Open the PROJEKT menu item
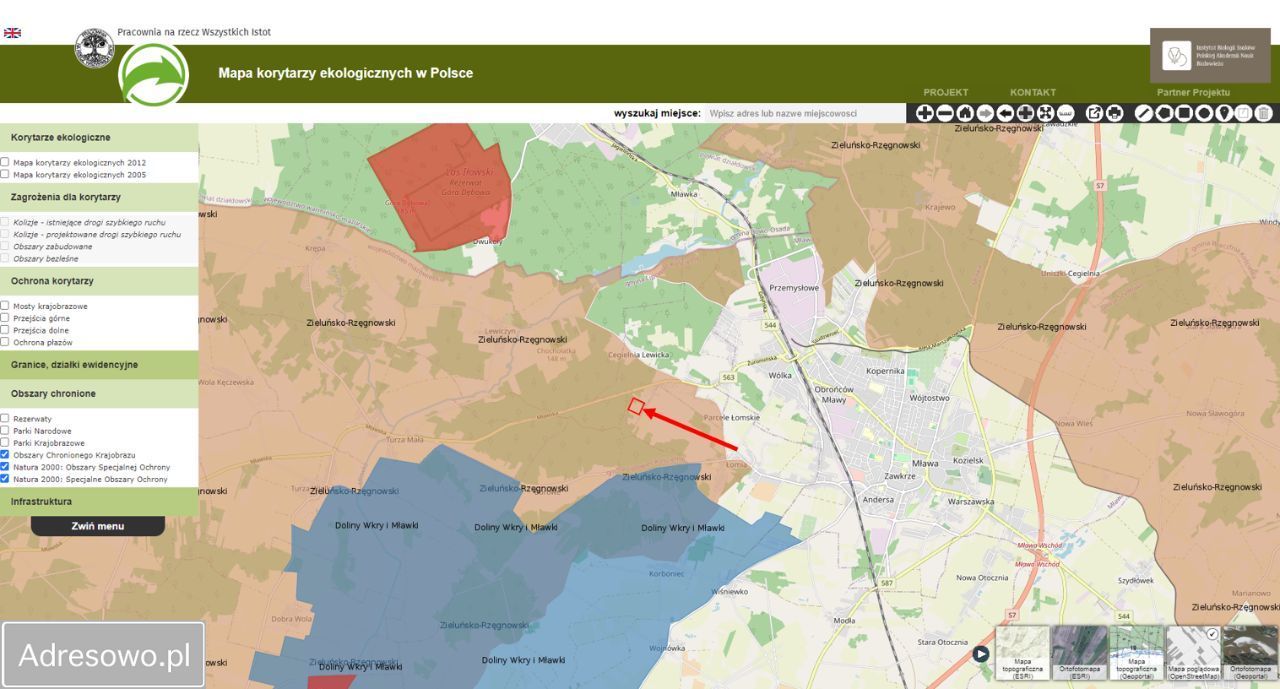Viewport: 1280px width, 689px height. click(x=946, y=92)
